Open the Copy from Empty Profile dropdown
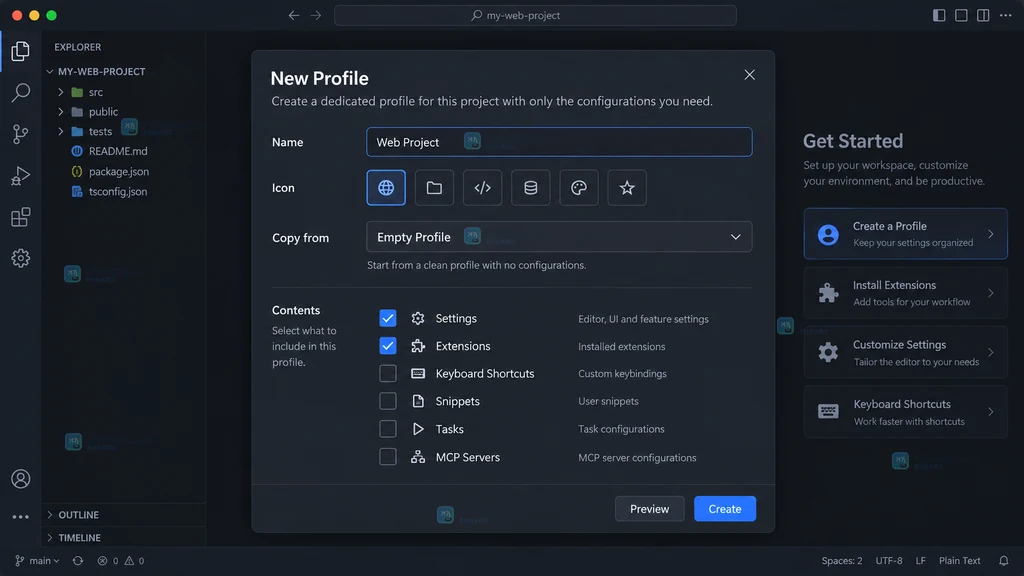 [x=559, y=236]
